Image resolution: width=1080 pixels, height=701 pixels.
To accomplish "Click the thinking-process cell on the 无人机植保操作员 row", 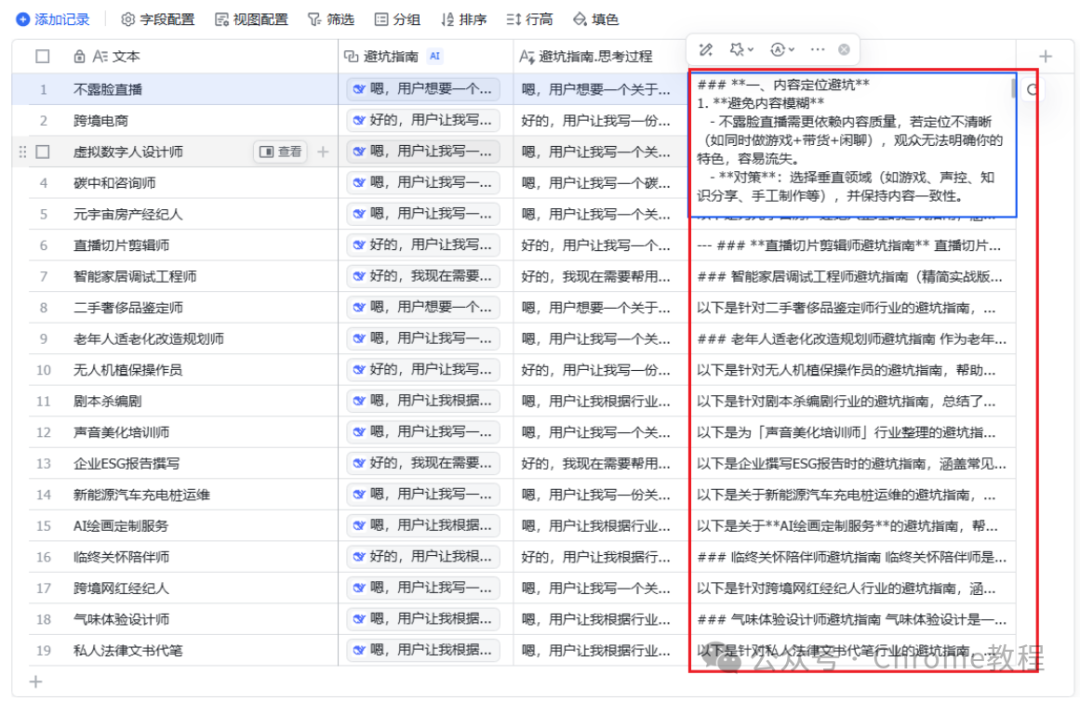I will point(601,370).
